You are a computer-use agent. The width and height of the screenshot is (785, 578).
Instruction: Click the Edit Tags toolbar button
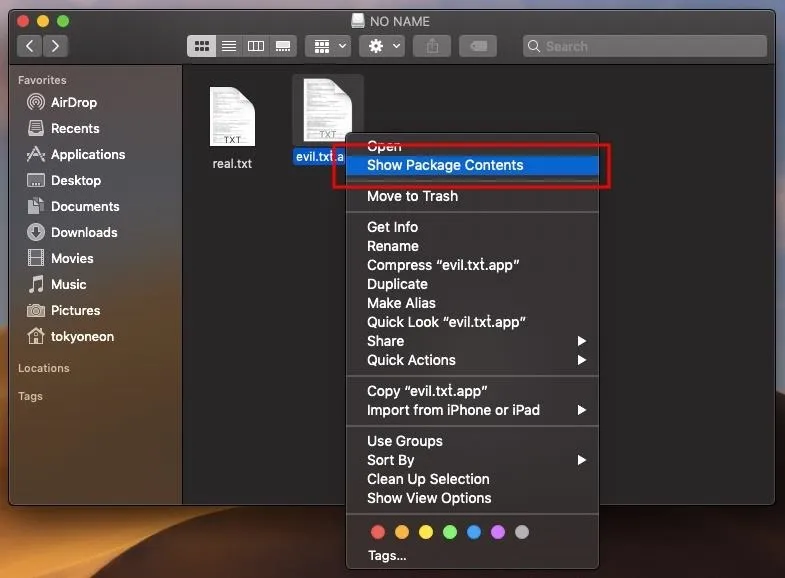click(x=478, y=46)
